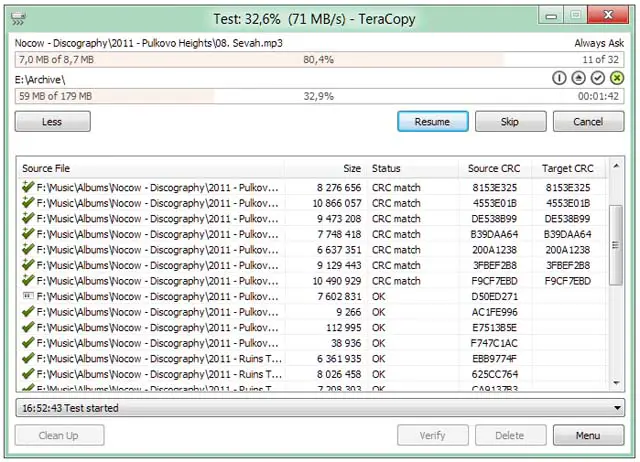640x462 pixels.
Task: Click the checkmark icon of the 7 748 418 row
Action: [x=28, y=233]
